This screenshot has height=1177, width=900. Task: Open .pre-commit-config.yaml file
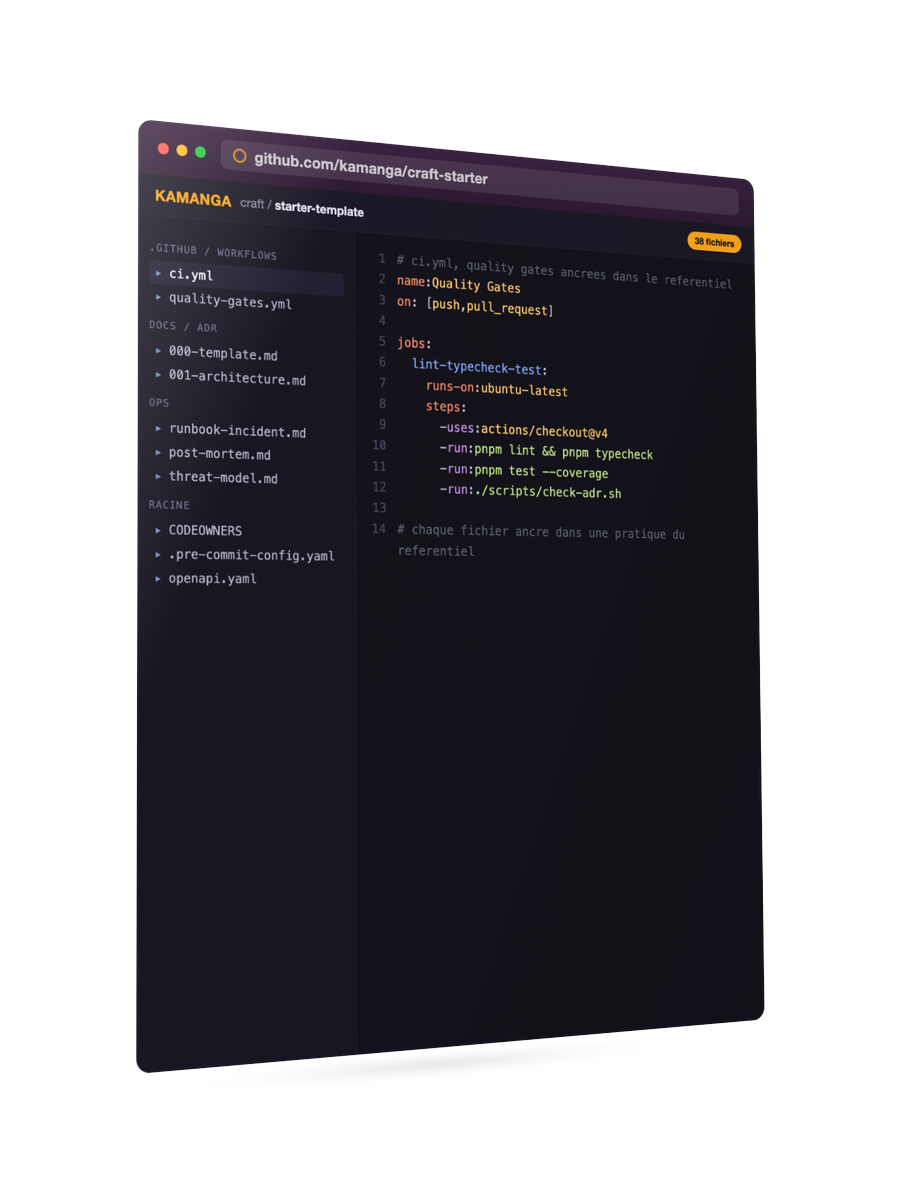[x=251, y=555]
